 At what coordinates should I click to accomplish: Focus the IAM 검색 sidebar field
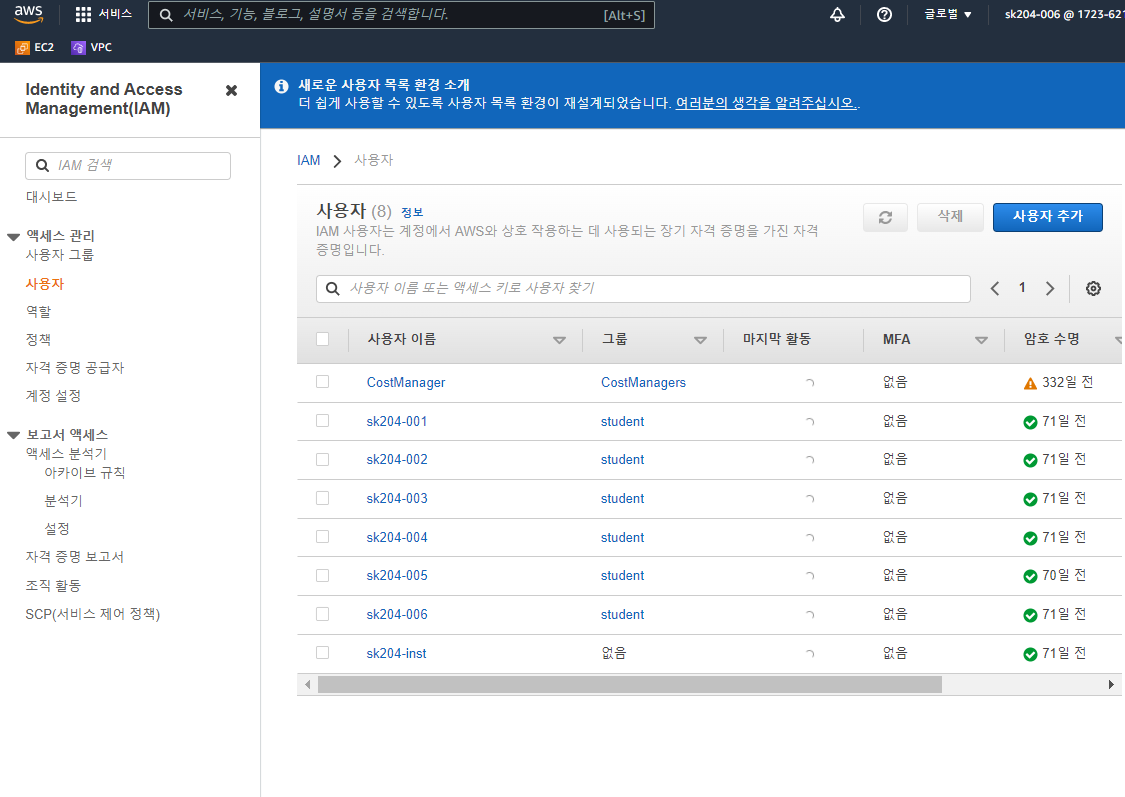[x=128, y=166]
